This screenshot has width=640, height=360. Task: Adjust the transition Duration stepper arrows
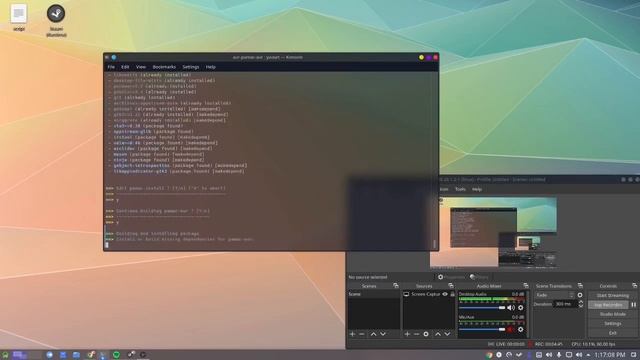pos(581,304)
